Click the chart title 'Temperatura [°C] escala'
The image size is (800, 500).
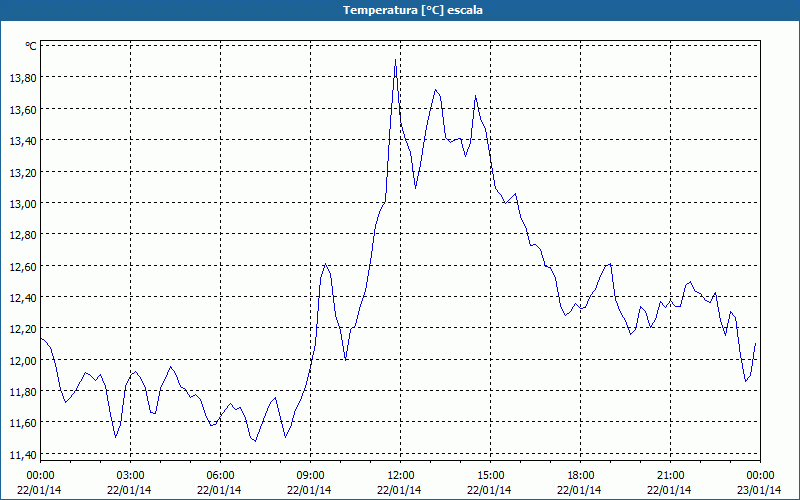click(x=413, y=10)
